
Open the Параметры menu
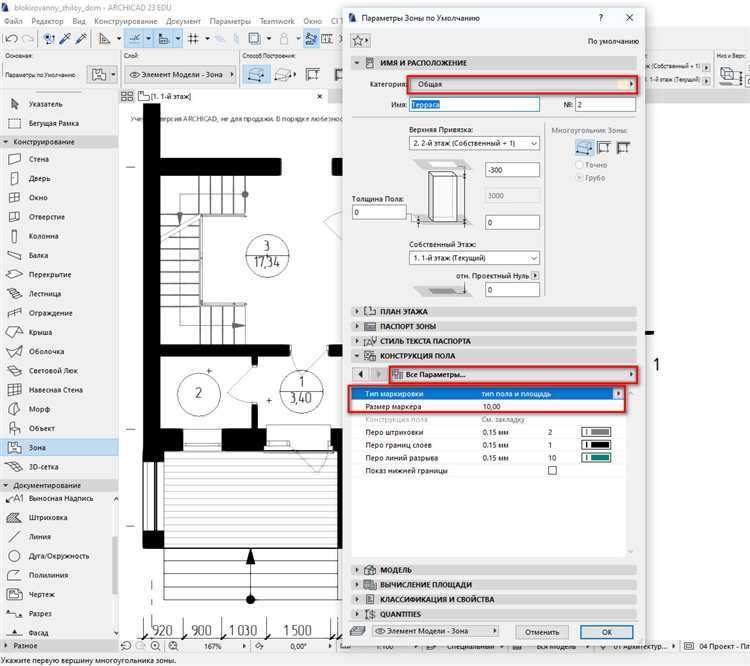[230, 21]
